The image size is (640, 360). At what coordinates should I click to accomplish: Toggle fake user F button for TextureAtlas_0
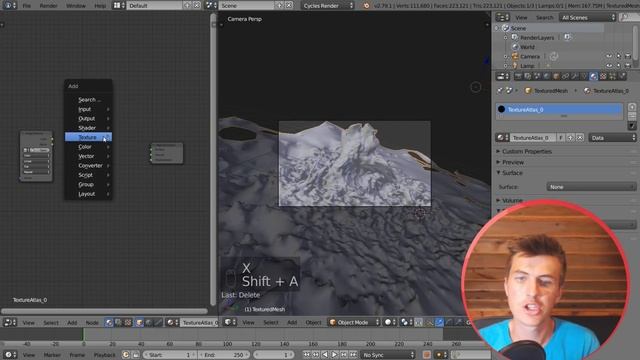point(561,138)
